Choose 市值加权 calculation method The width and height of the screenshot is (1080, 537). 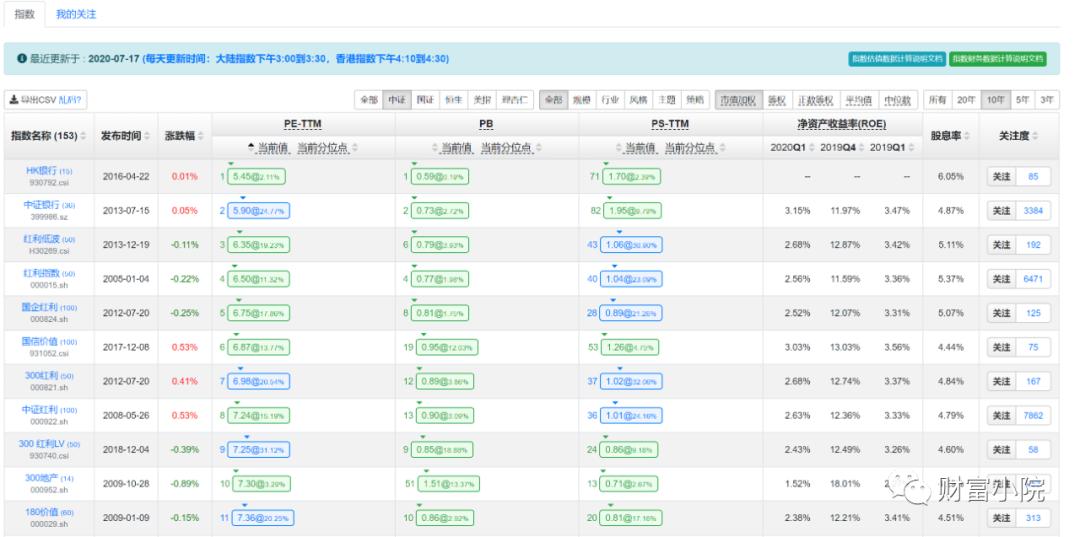[x=738, y=100]
